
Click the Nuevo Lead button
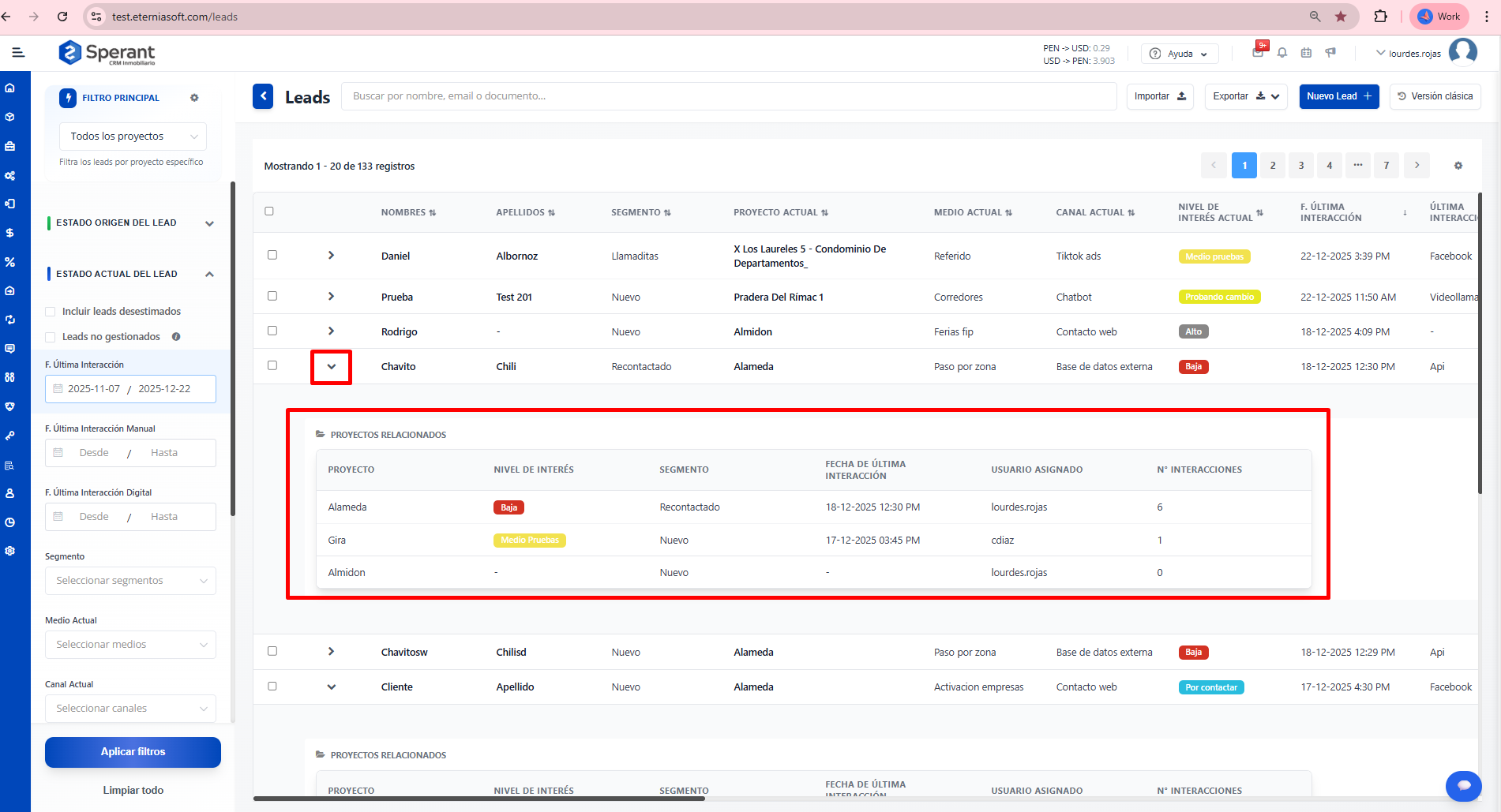pos(1338,96)
